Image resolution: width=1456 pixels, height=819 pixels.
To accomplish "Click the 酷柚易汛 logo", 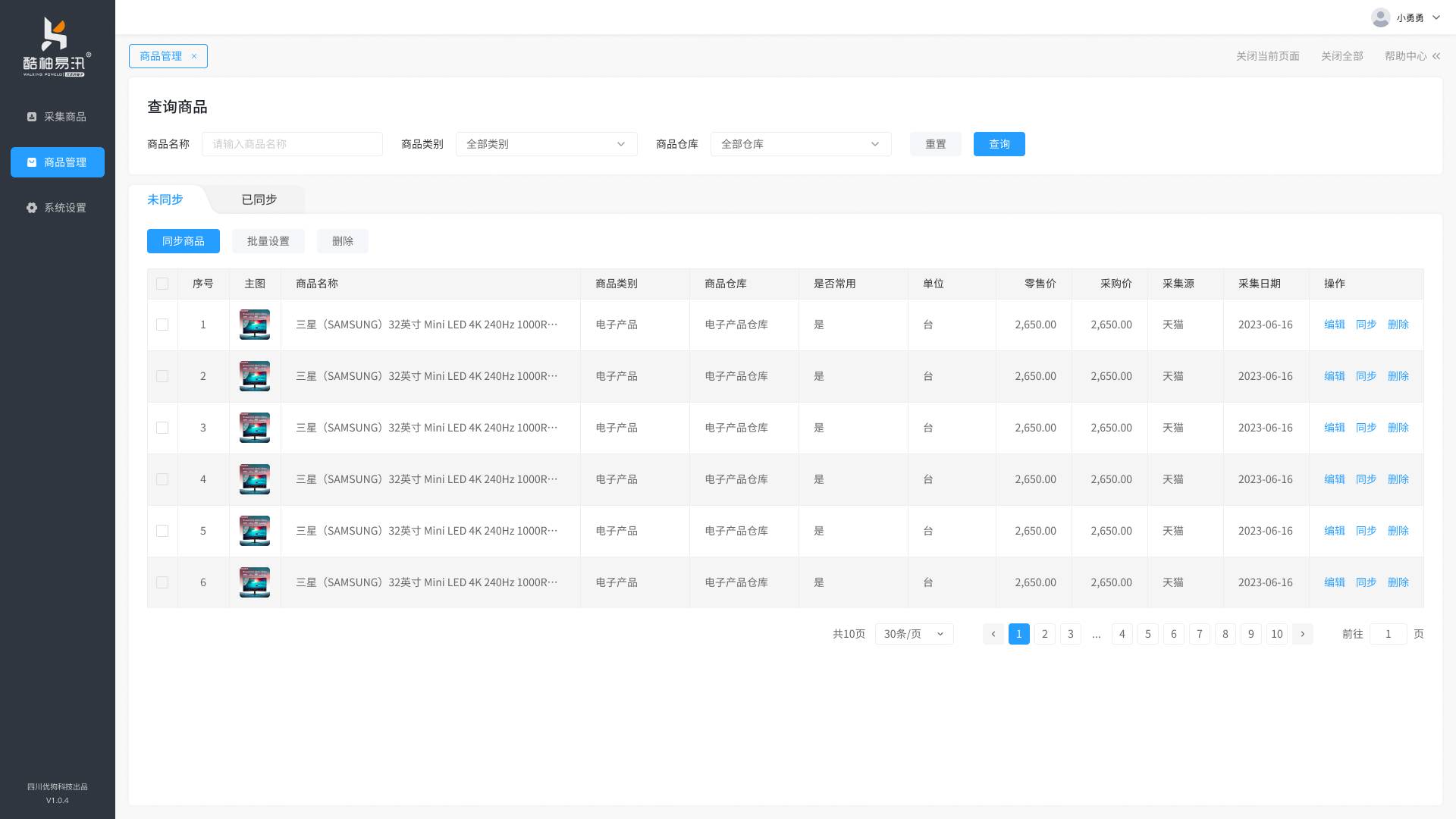I will [57, 47].
